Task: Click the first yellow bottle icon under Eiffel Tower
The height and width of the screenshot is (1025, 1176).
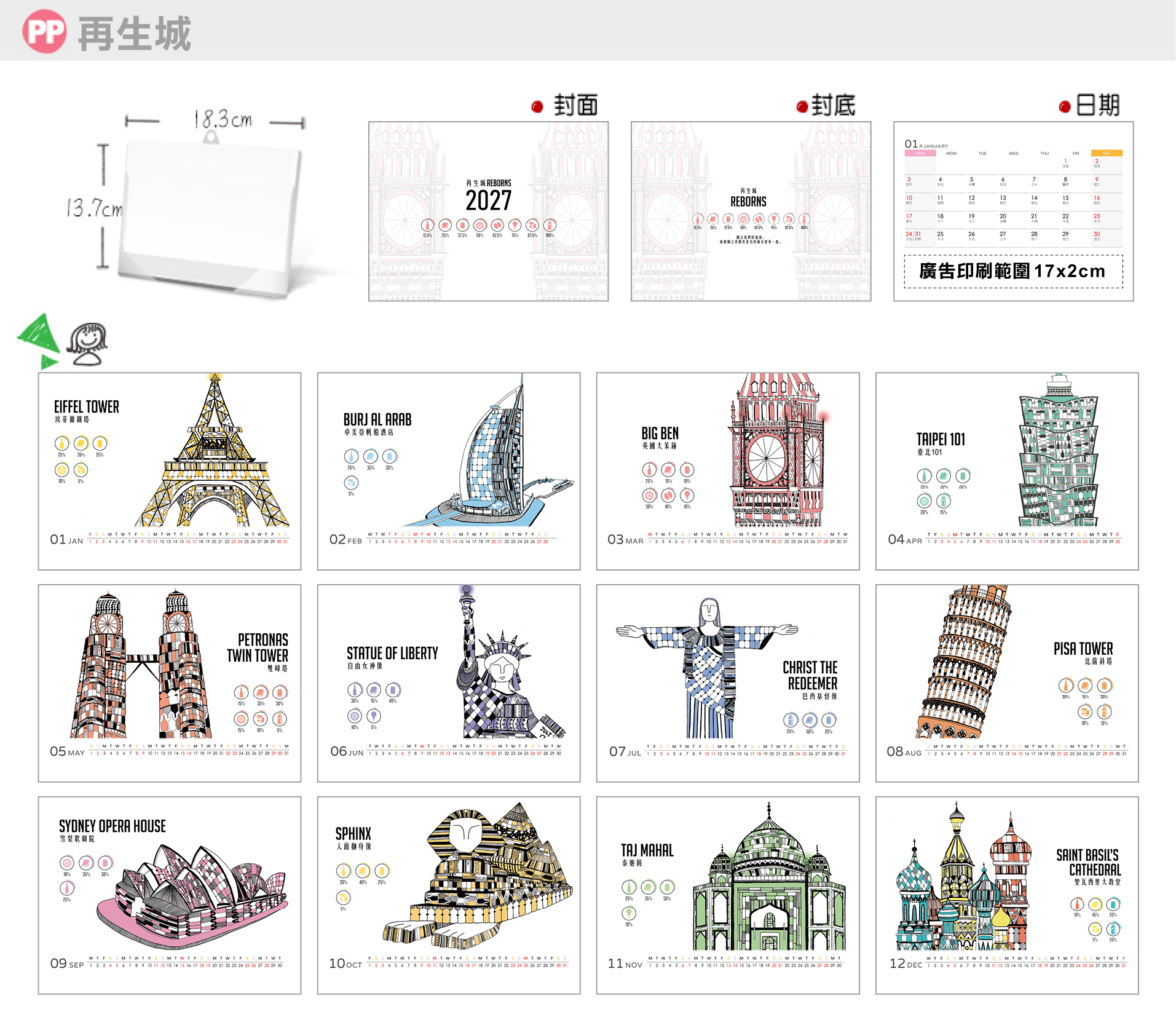Action: point(61,443)
